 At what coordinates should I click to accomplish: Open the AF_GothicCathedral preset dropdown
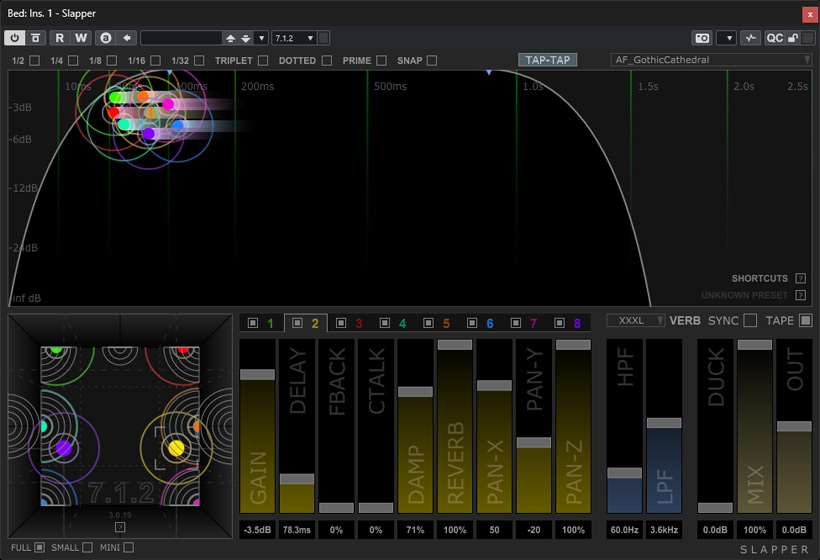tap(711, 60)
